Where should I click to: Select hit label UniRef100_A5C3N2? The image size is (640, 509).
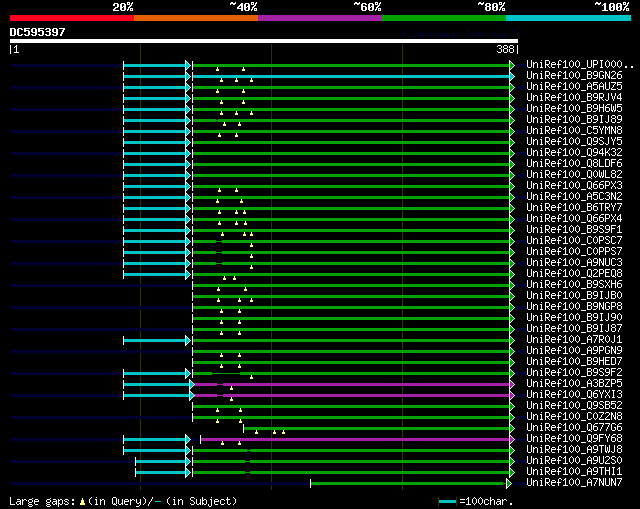click(x=574, y=197)
